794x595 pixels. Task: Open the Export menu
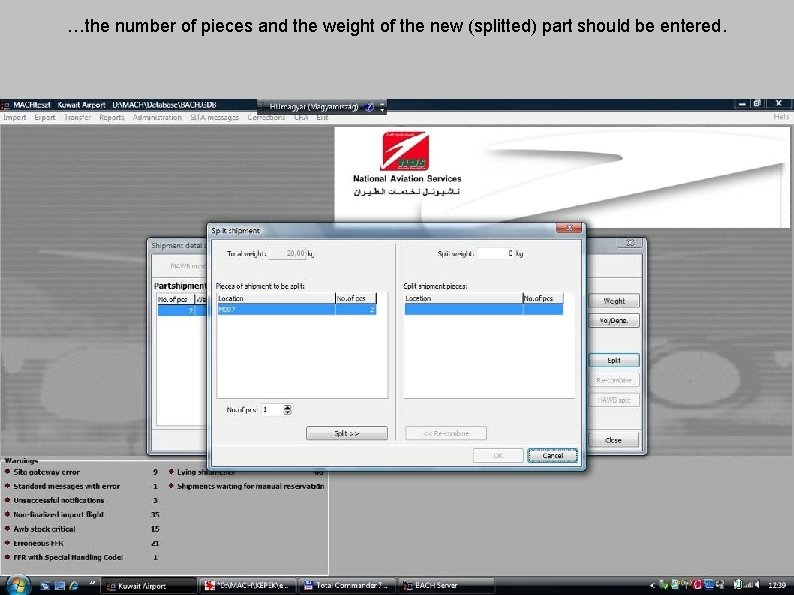tap(45, 117)
